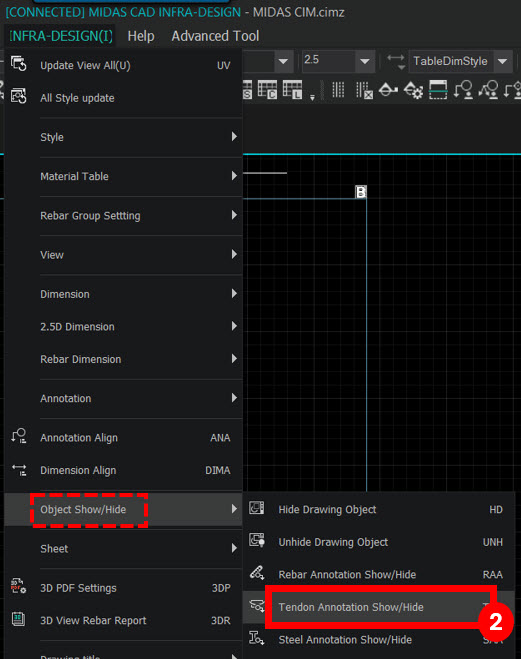
Task: Click the Dimension Align icon
Action: (x=19, y=470)
